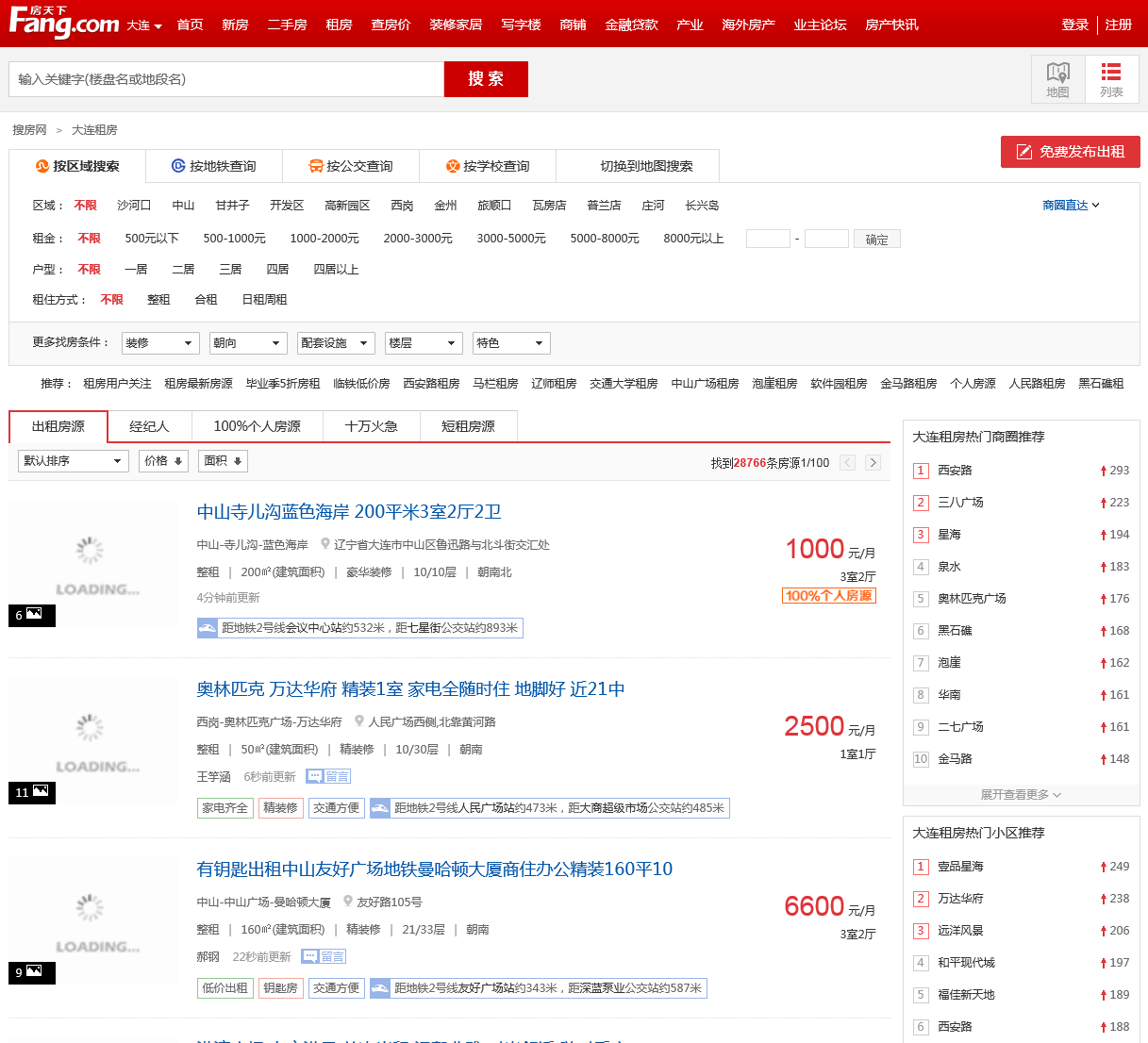This screenshot has width=1148, height=1043.
Task: Open the 经纪人 listings tab
Action: [x=149, y=426]
